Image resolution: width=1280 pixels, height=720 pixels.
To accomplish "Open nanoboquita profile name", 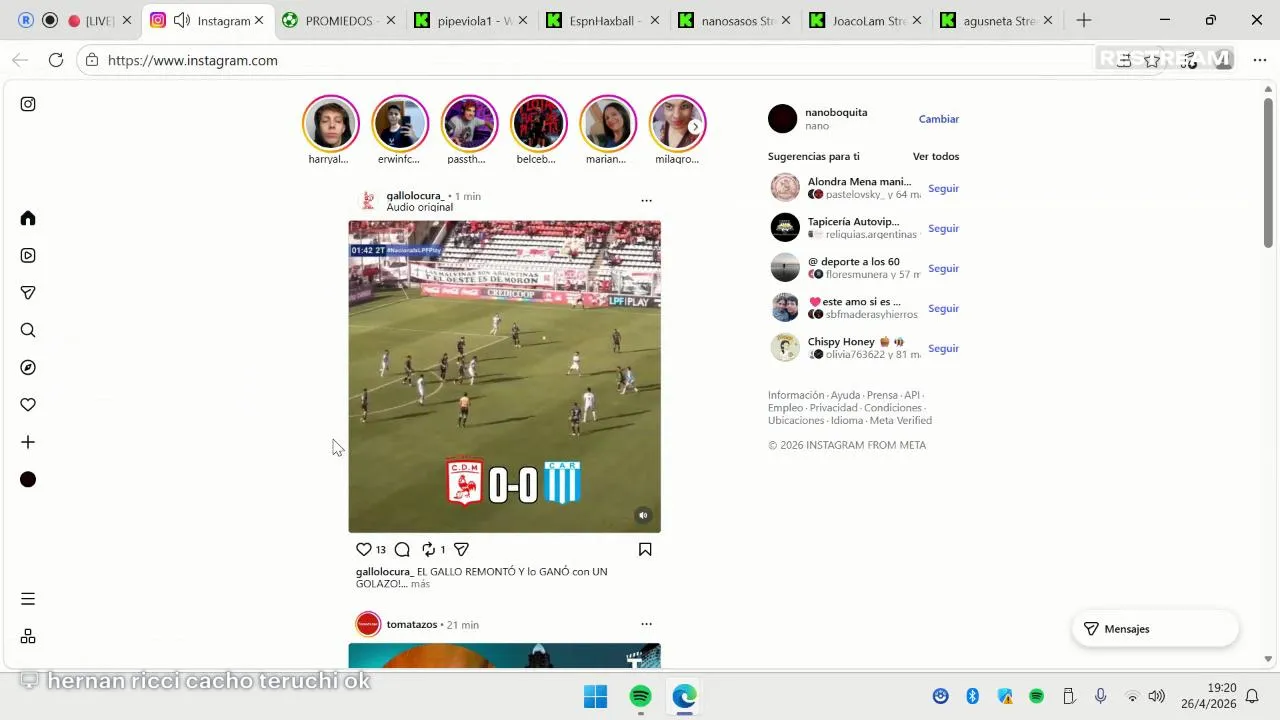I will (x=836, y=112).
